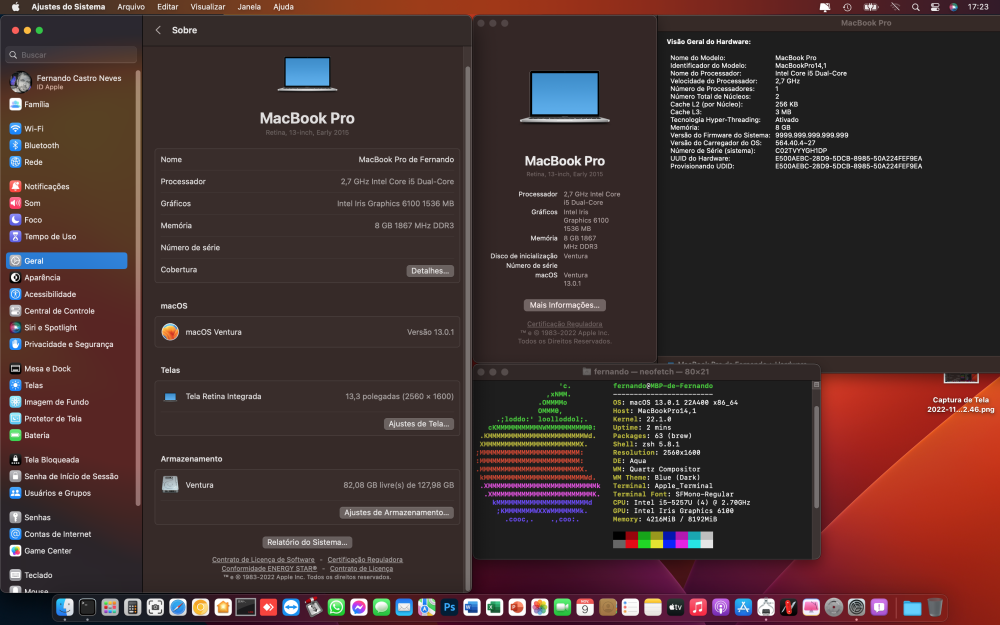Open WhatsApp from the Dock
This screenshot has width=1000, height=625.
336,608
